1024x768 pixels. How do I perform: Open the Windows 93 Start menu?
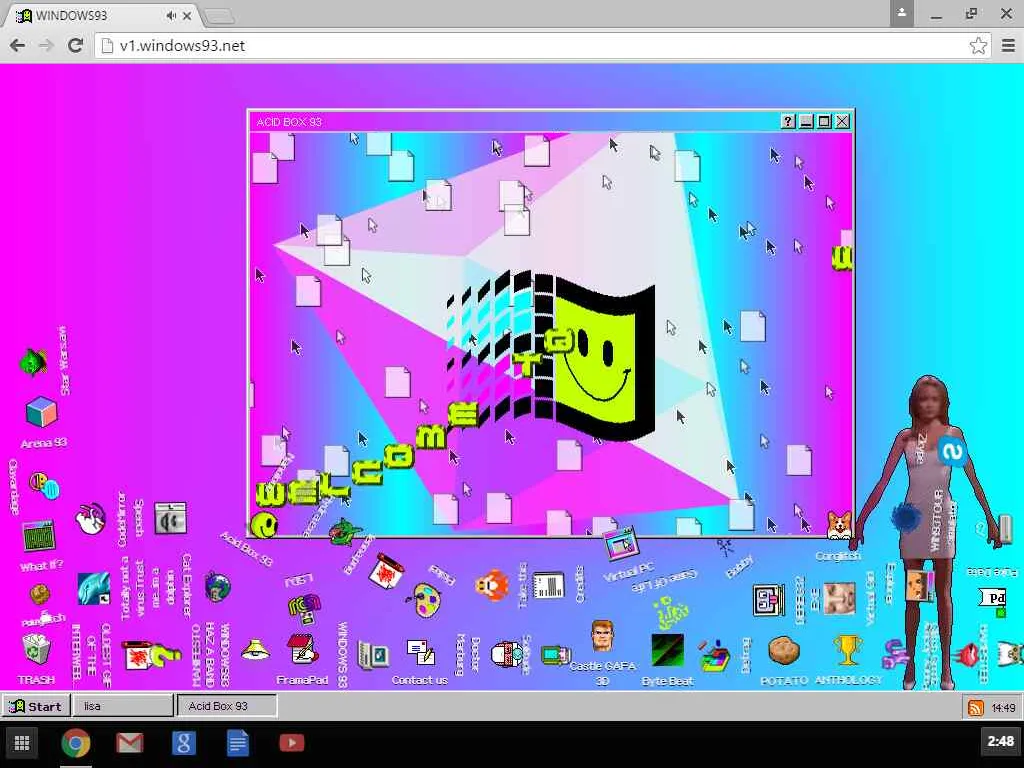[x=36, y=707]
